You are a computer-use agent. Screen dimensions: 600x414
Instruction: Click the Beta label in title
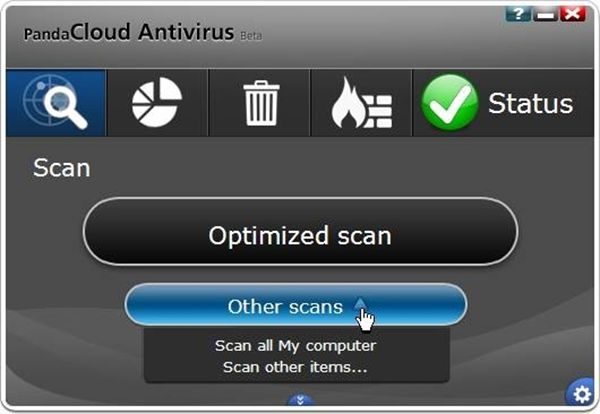pyautogui.click(x=251, y=36)
